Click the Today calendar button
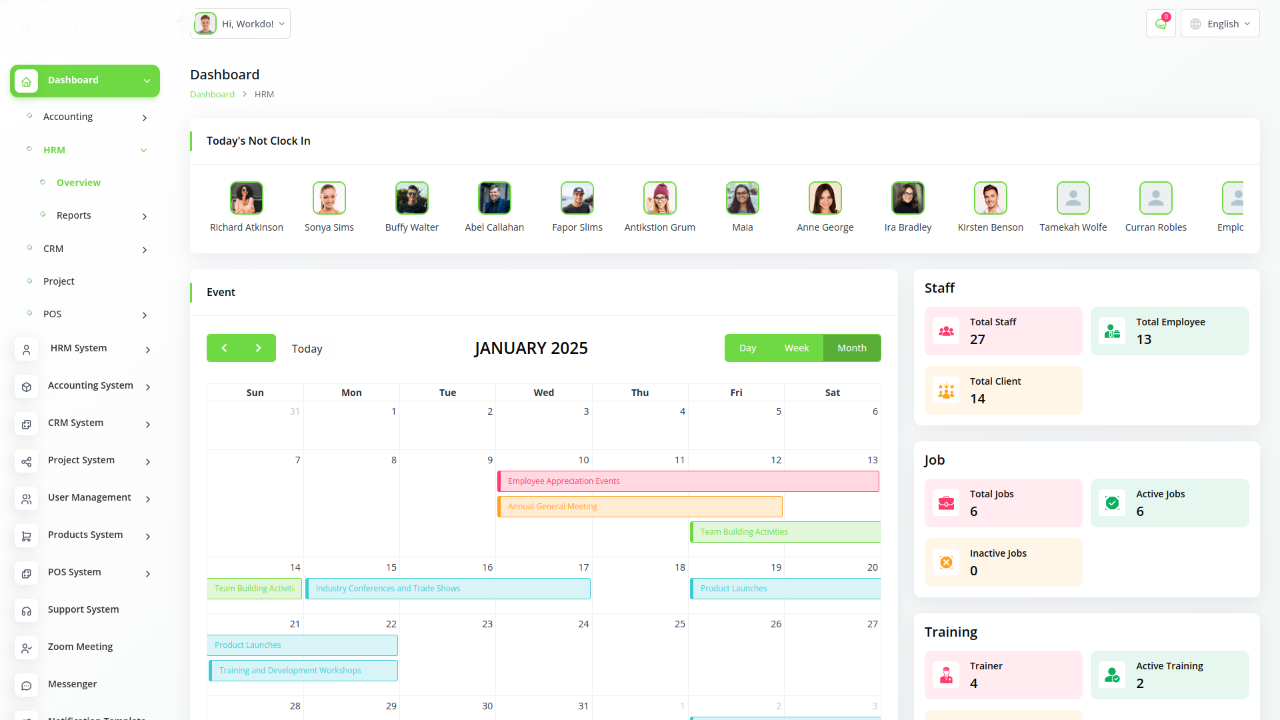This screenshot has width=1280, height=720. click(x=307, y=349)
